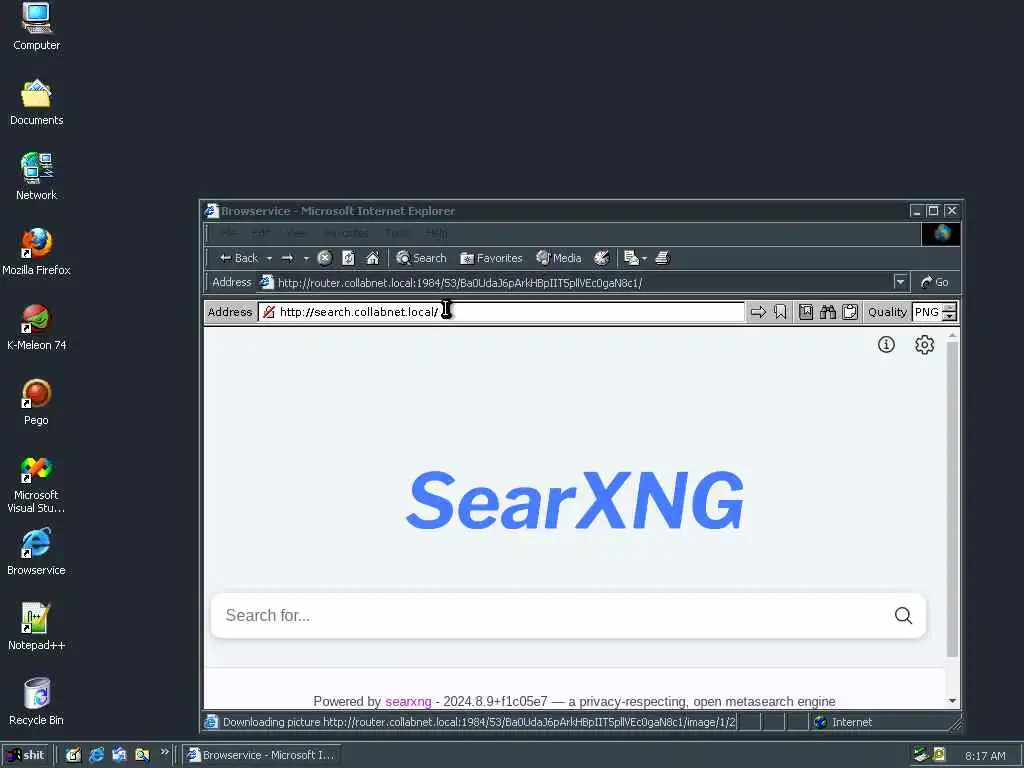
Task: Click the 8:17 AM taskbar clock
Action: [985, 756]
